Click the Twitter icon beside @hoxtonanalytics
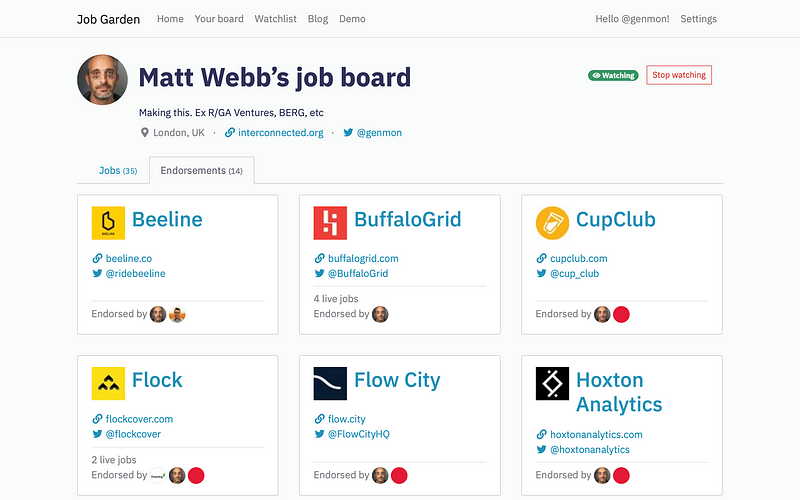Viewport: 800px width, 500px height. click(x=541, y=449)
